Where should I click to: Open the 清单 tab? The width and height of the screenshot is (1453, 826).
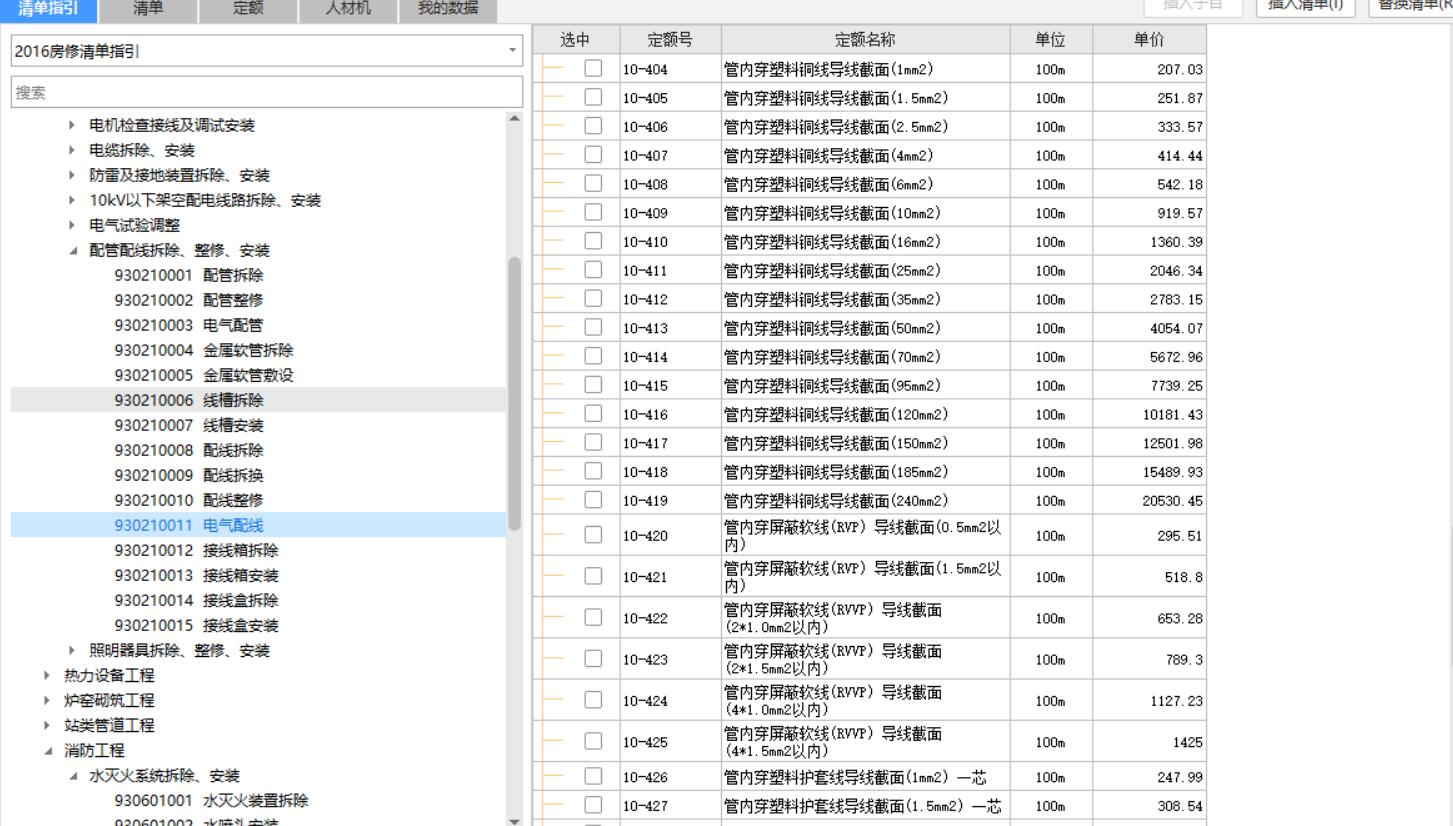[x=148, y=9]
